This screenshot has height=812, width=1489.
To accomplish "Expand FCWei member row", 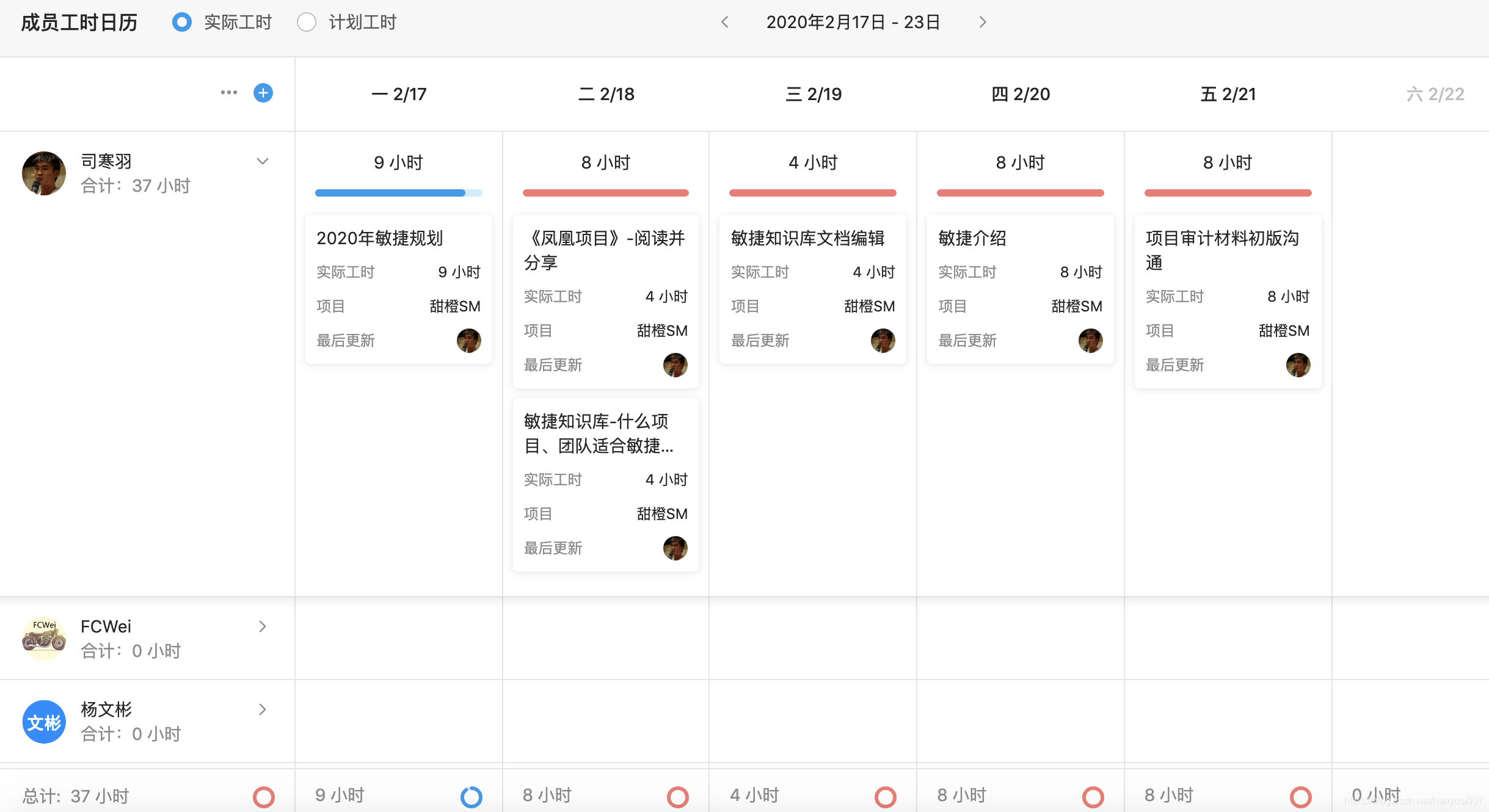I will point(263,626).
